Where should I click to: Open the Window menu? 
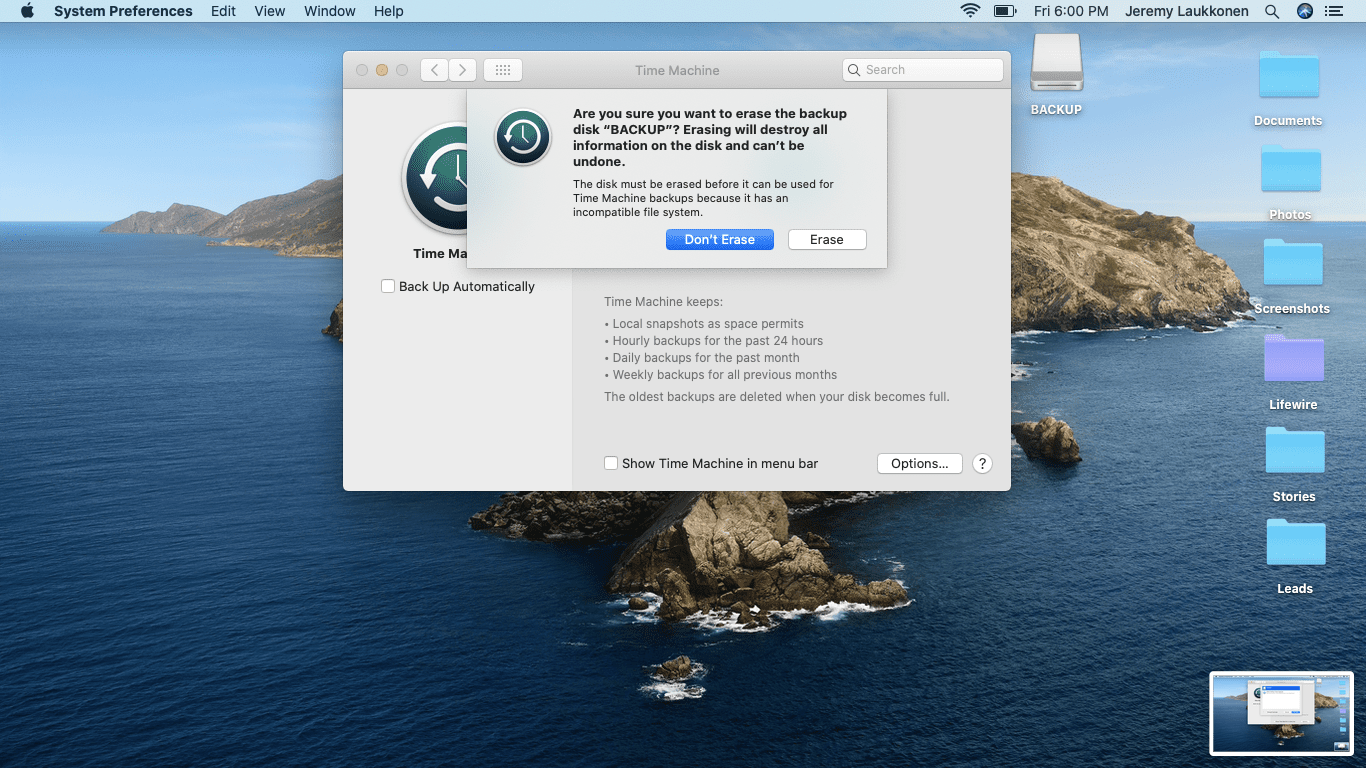[x=330, y=11]
